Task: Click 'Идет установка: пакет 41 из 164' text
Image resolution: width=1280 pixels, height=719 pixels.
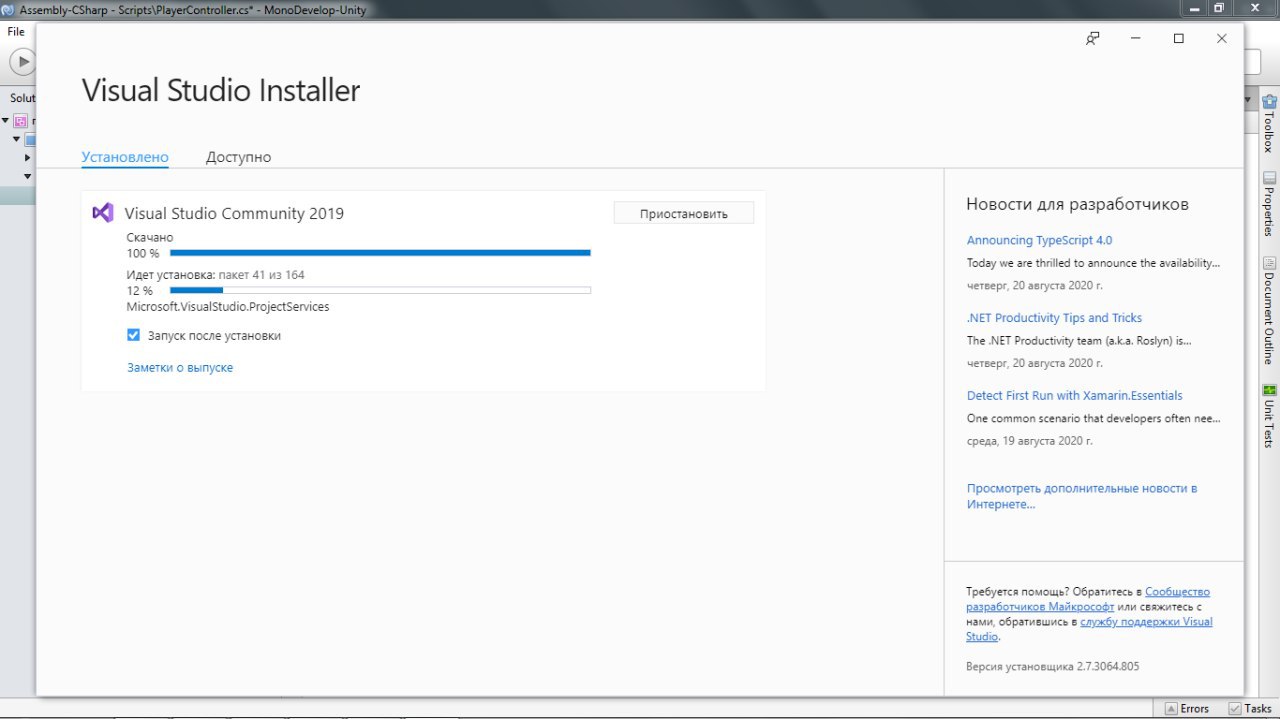Action: (216, 274)
